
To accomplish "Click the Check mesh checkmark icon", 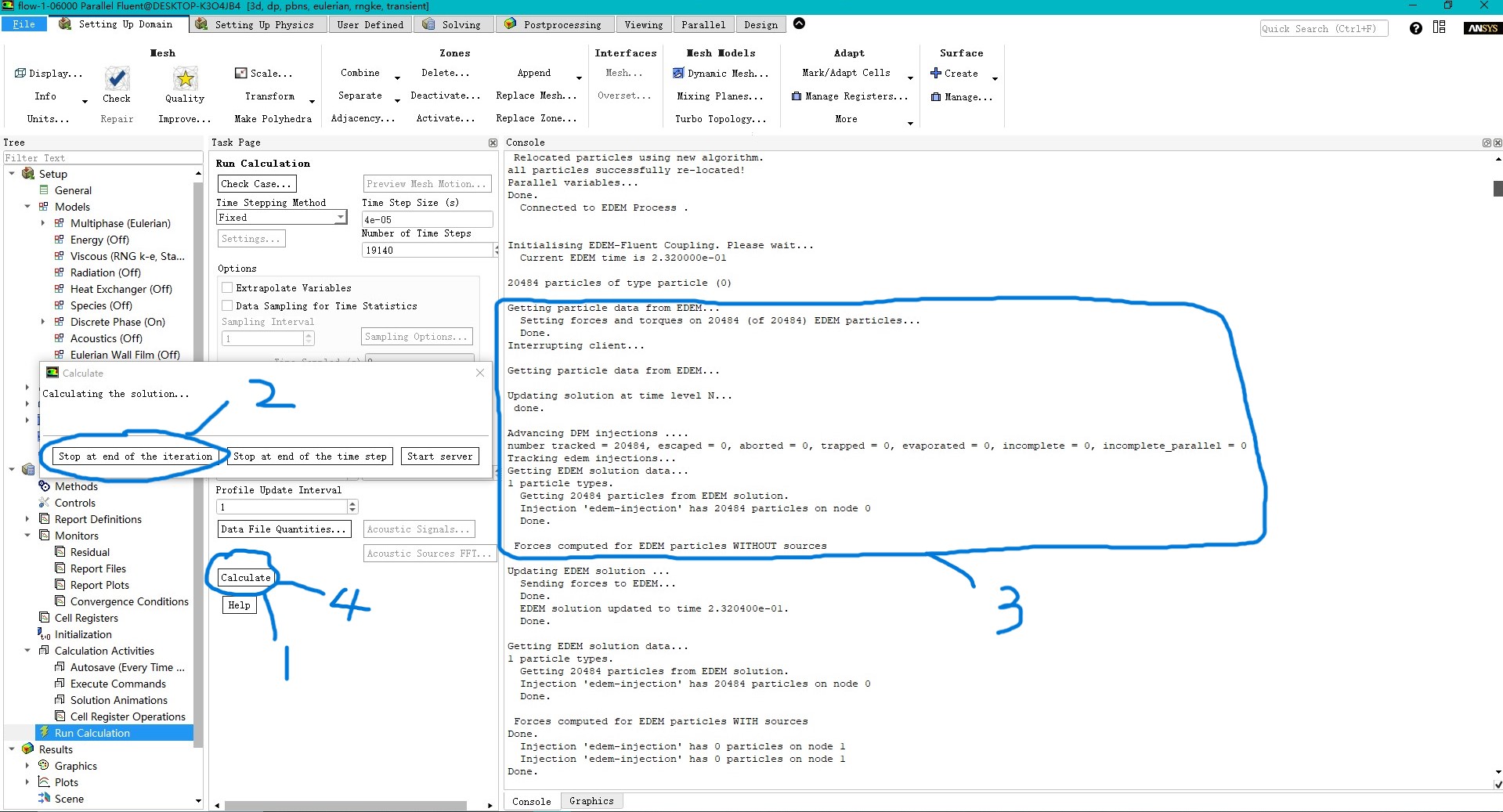I will tap(117, 78).
